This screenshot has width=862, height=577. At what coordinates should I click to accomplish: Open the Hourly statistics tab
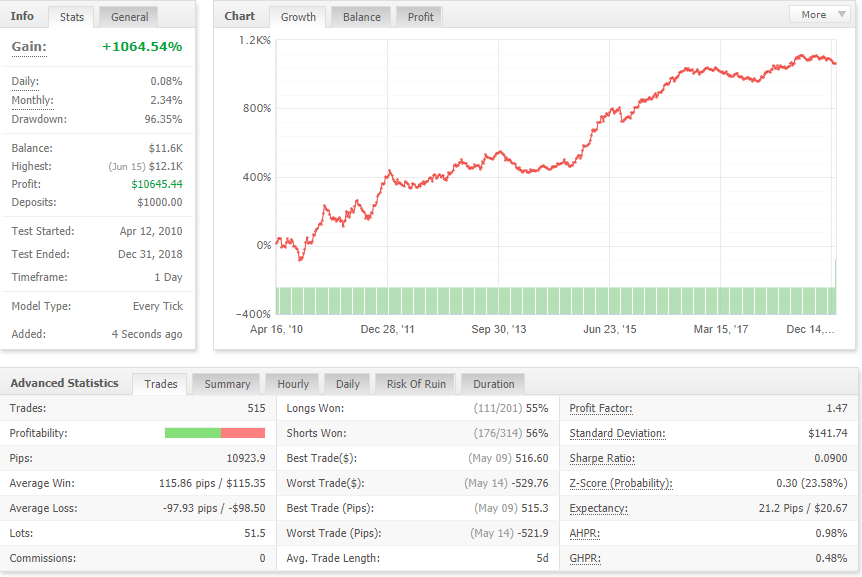coord(293,384)
